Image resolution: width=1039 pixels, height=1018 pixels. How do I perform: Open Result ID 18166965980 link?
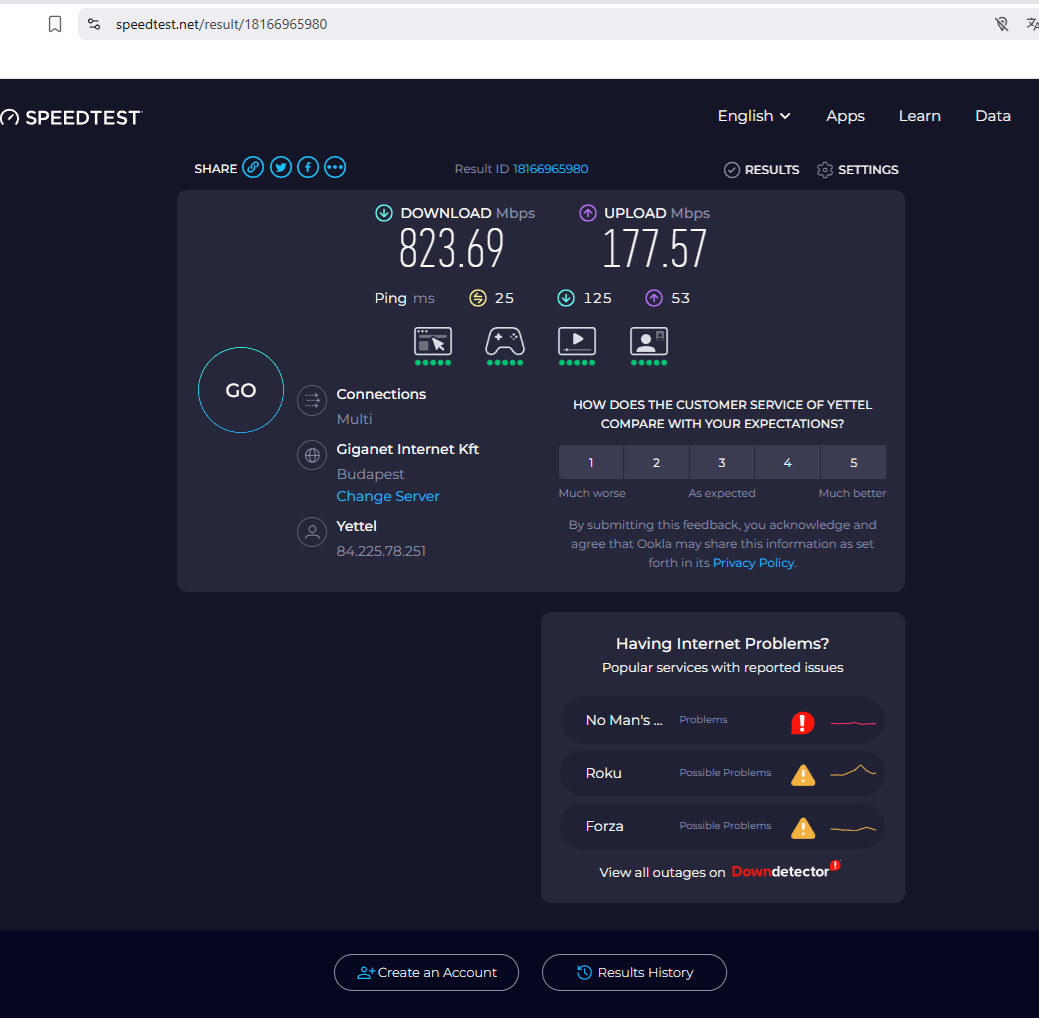550,169
